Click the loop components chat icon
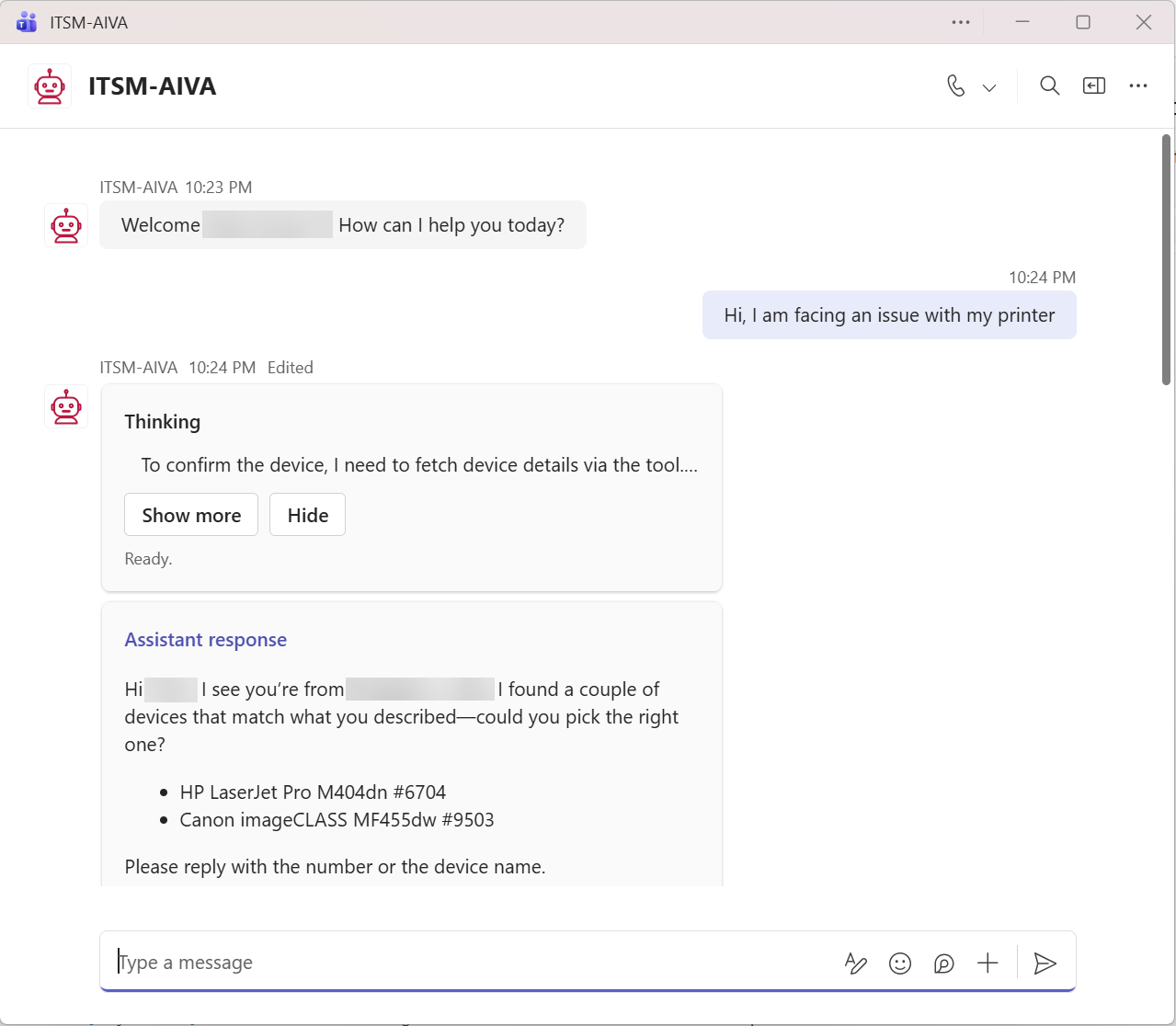The height and width of the screenshot is (1026, 1176). pos(943,963)
